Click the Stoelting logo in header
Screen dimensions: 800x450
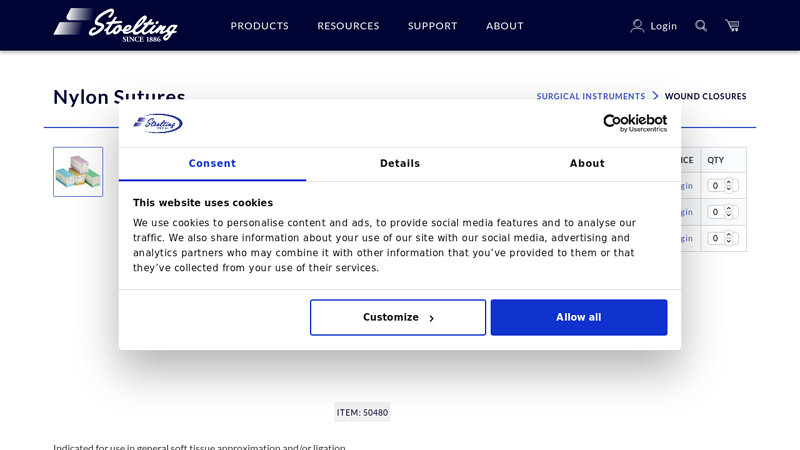(115, 25)
